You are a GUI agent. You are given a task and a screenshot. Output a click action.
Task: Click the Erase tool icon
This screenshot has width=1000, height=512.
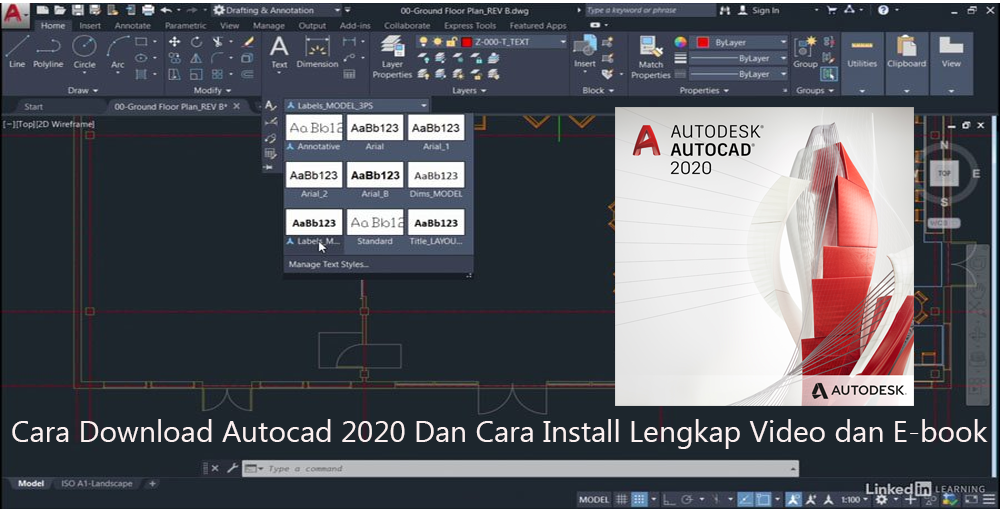[248, 41]
